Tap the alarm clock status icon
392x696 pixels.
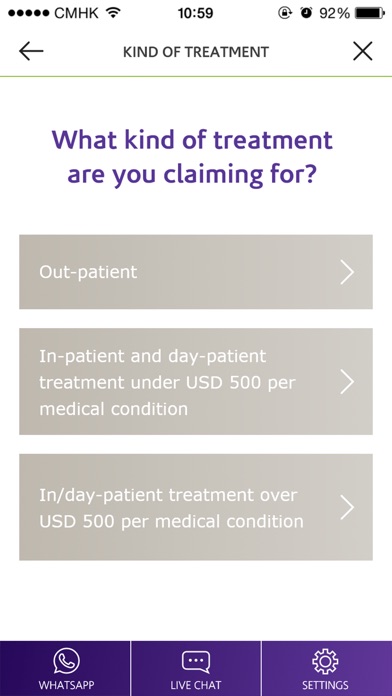click(306, 13)
